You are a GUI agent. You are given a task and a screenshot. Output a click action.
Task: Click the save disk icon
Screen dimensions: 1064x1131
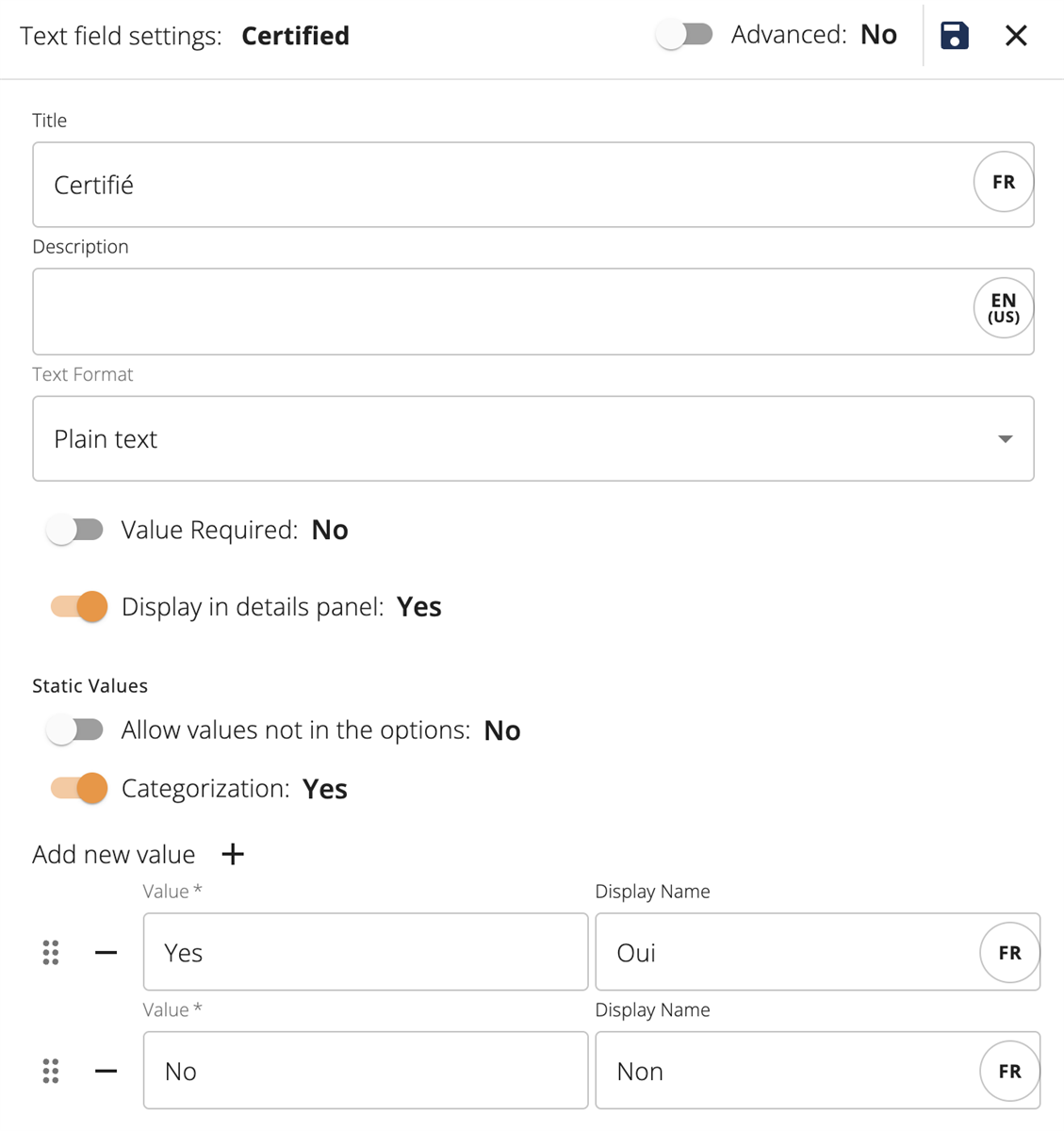954,36
